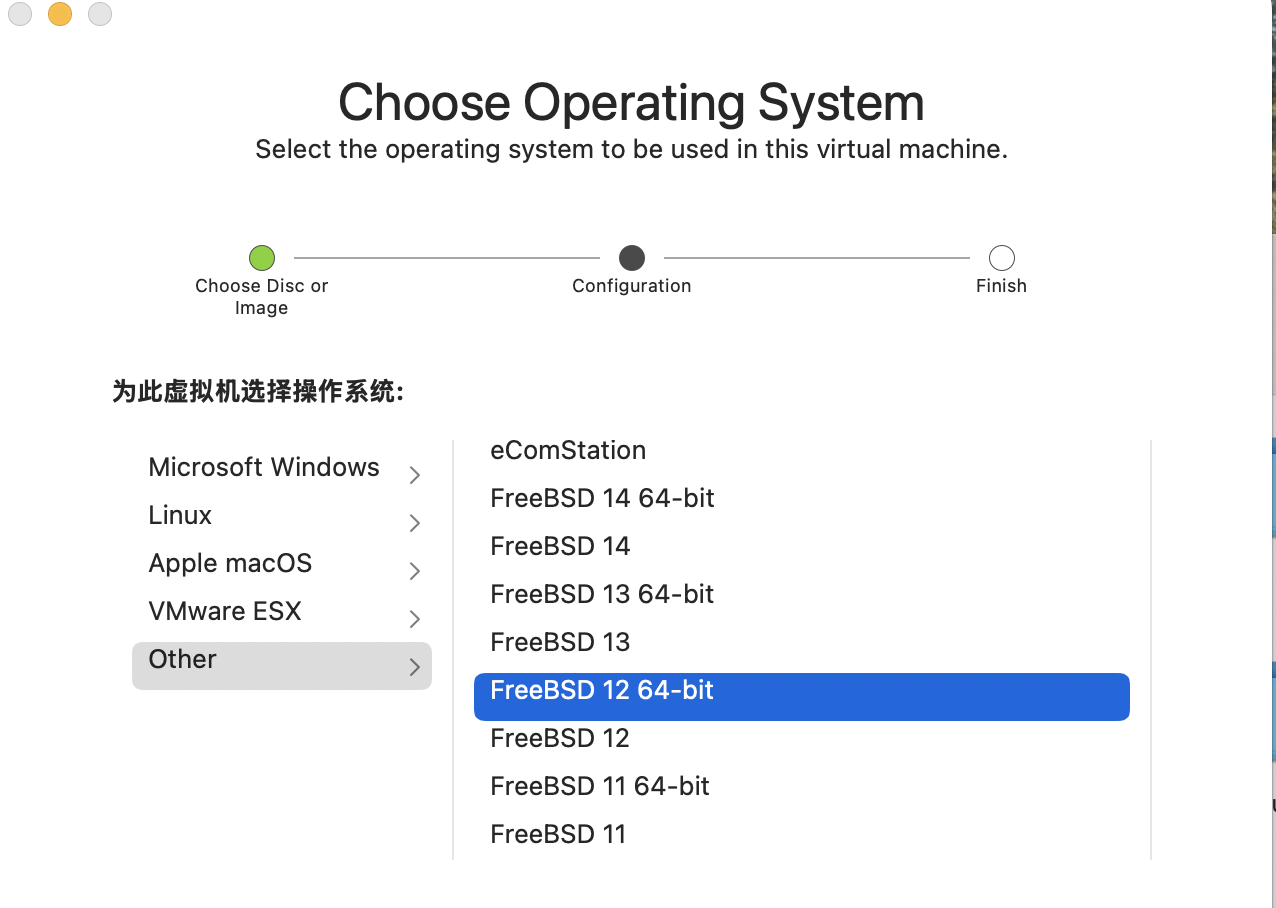Screen dimensions: 1276x908
Task: Expand the Linux category chevron
Action: [414, 523]
